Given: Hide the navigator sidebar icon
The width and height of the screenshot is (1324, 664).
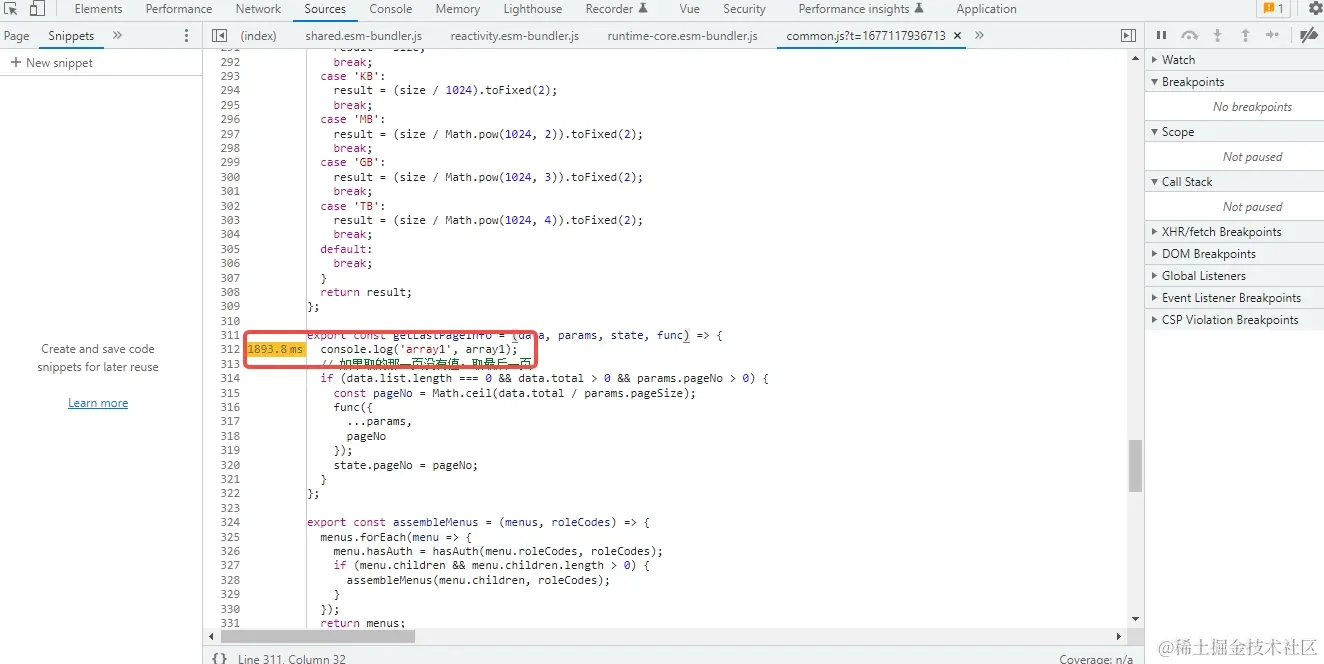Looking at the screenshot, I should pos(219,35).
